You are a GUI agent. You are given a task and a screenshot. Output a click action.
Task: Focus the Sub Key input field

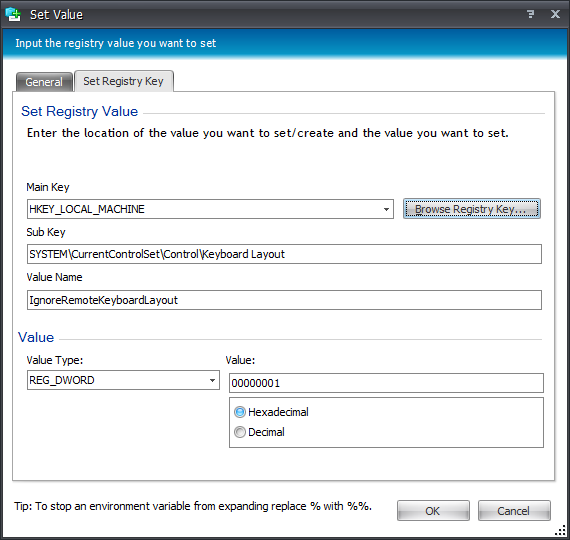pyautogui.click(x=284, y=254)
